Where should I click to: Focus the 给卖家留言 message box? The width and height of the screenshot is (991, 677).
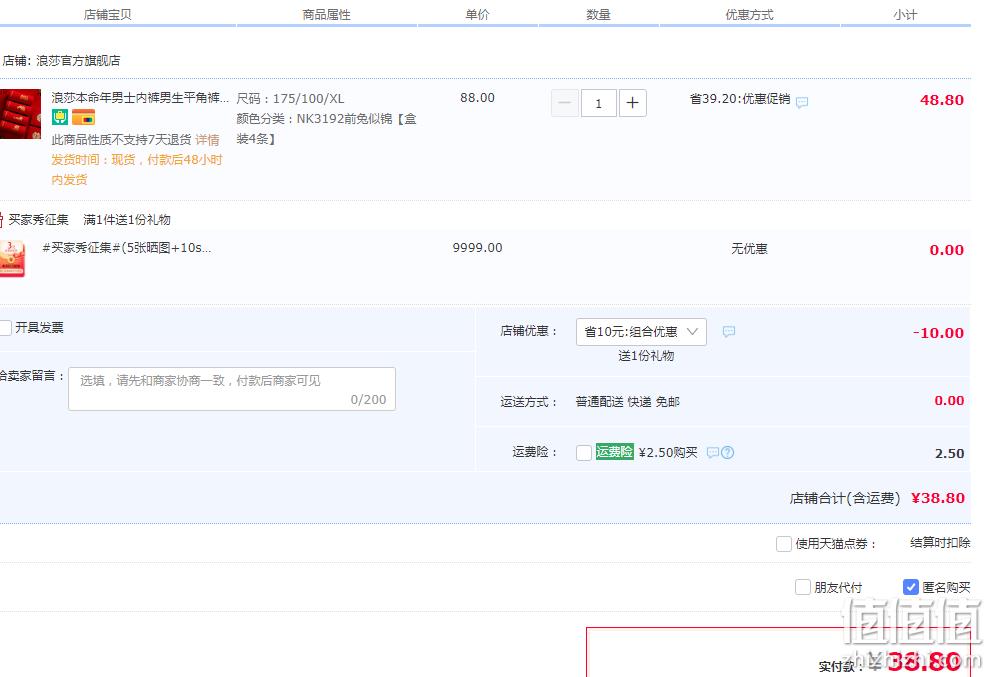coord(232,389)
